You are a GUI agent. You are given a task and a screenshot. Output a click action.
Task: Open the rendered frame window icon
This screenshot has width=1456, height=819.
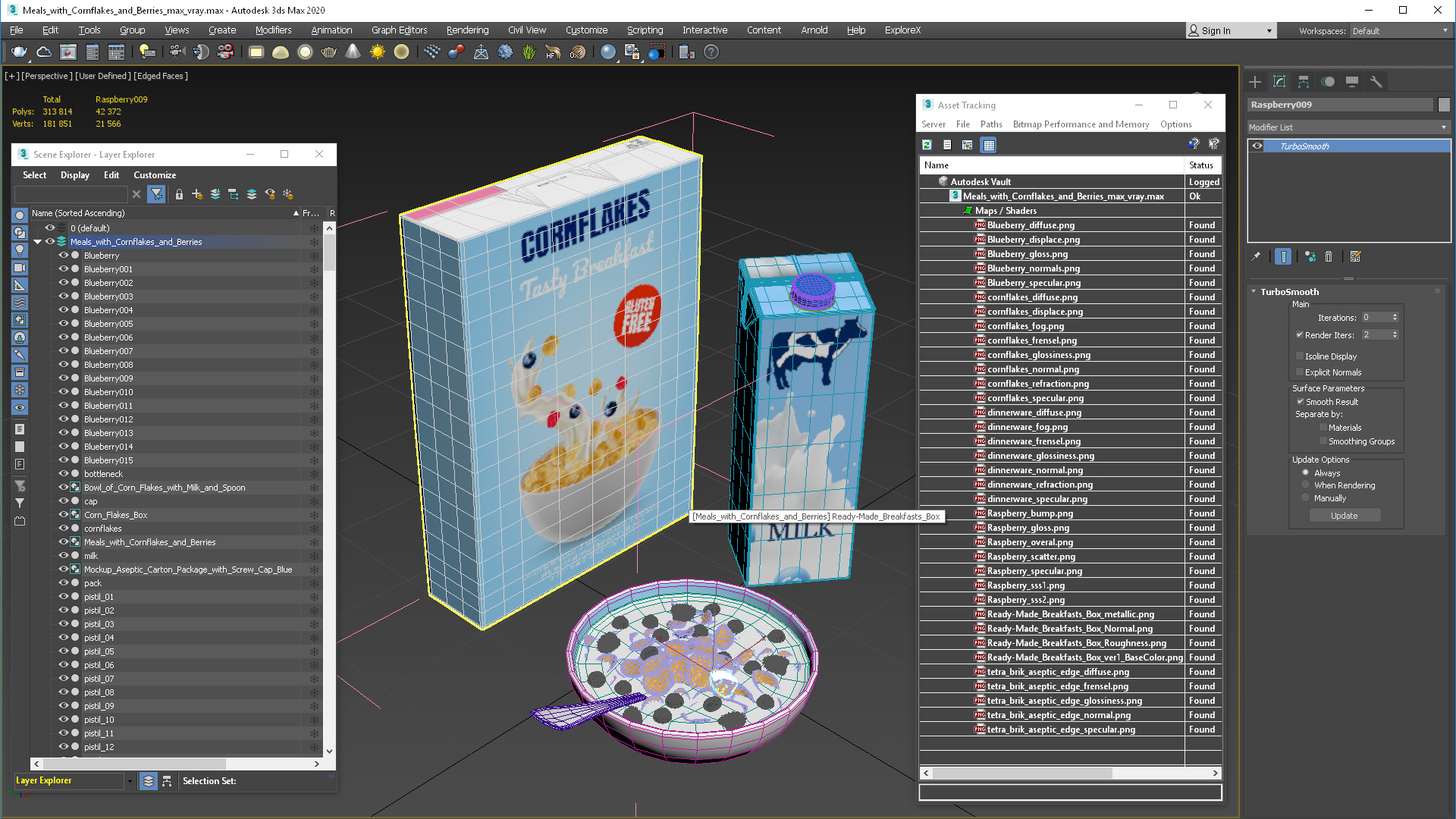[x=68, y=52]
